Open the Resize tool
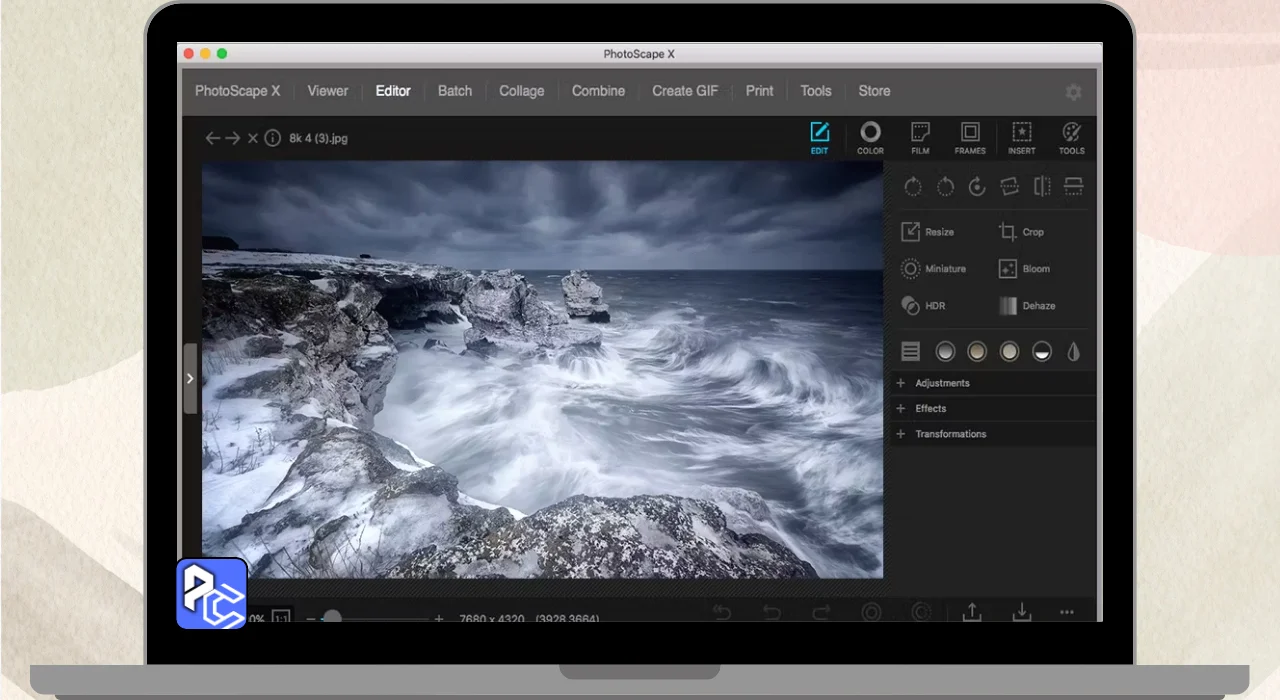This screenshot has width=1280, height=700. point(927,232)
